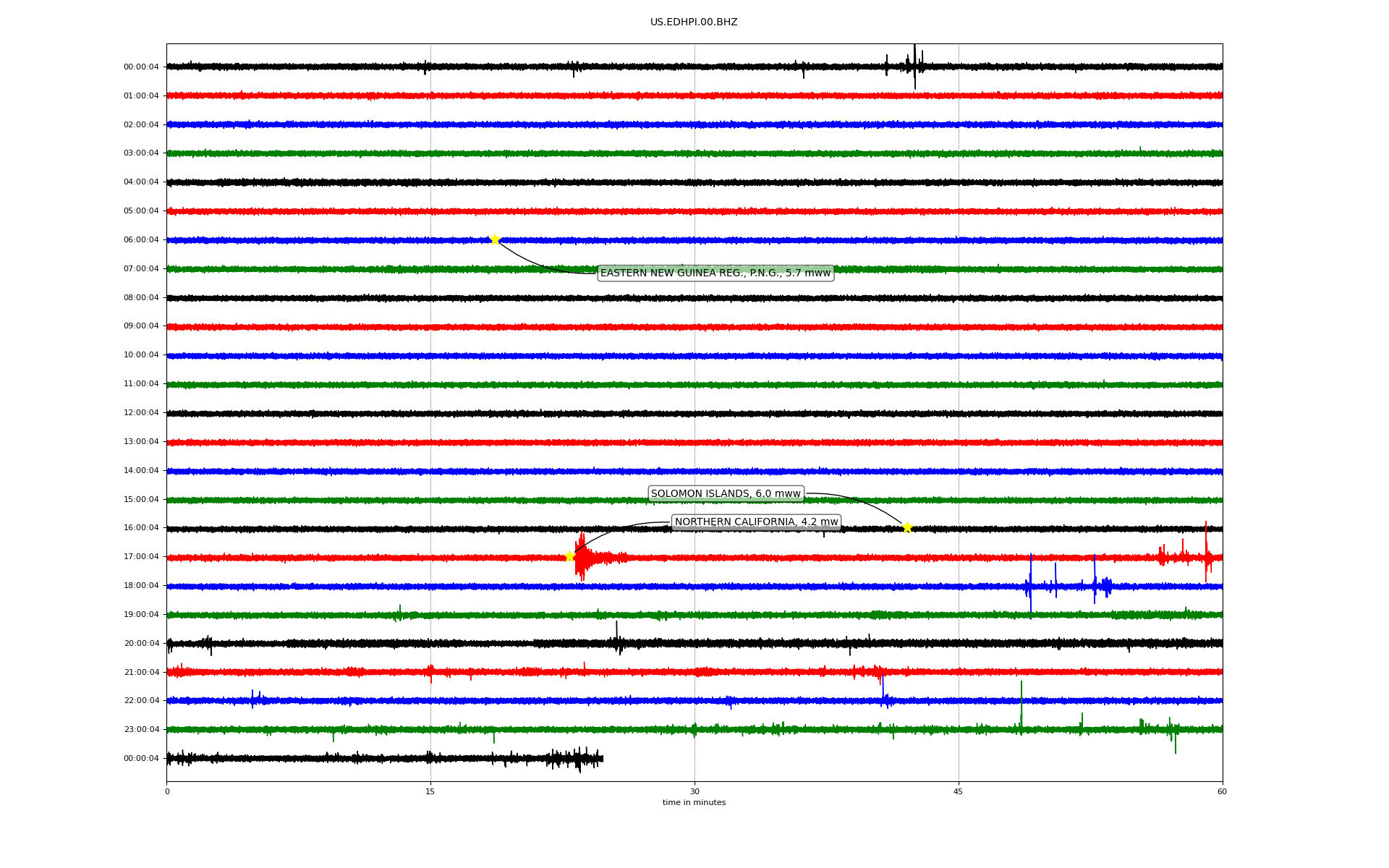Click the EASTERN NEW GUINEA REG. annotation label
Image resolution: width=1389 pixels, height=868 pixels.
point(715,273)
